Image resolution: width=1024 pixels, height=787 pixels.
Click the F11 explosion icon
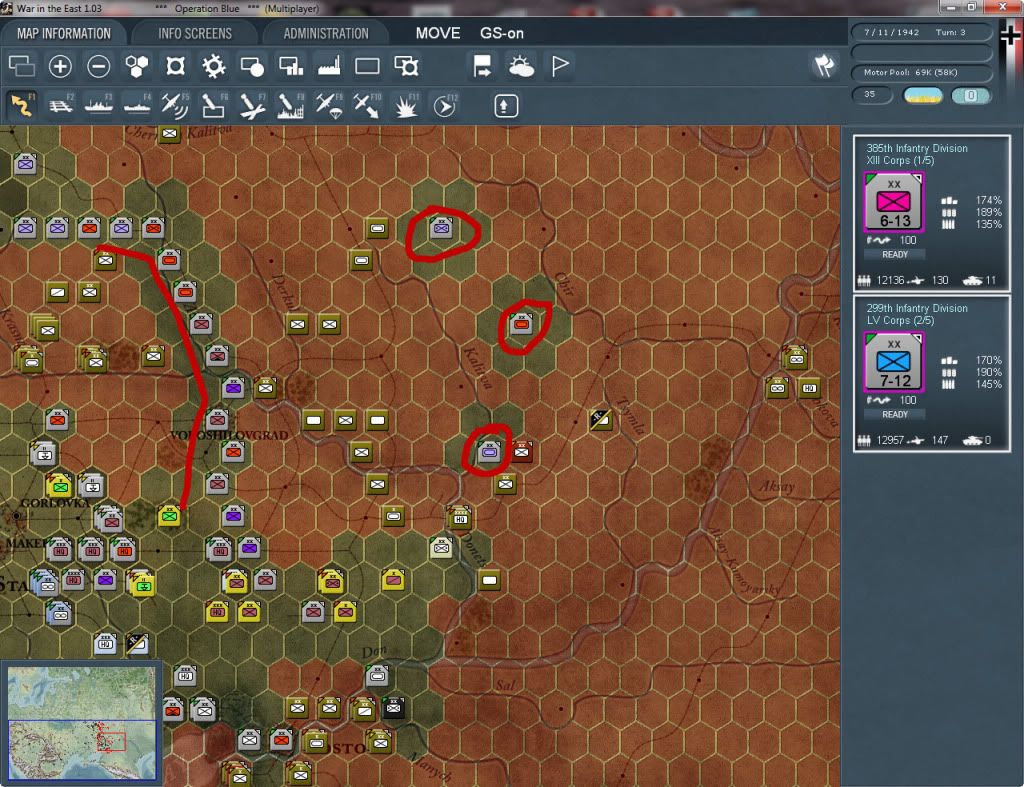click(406, 106)
